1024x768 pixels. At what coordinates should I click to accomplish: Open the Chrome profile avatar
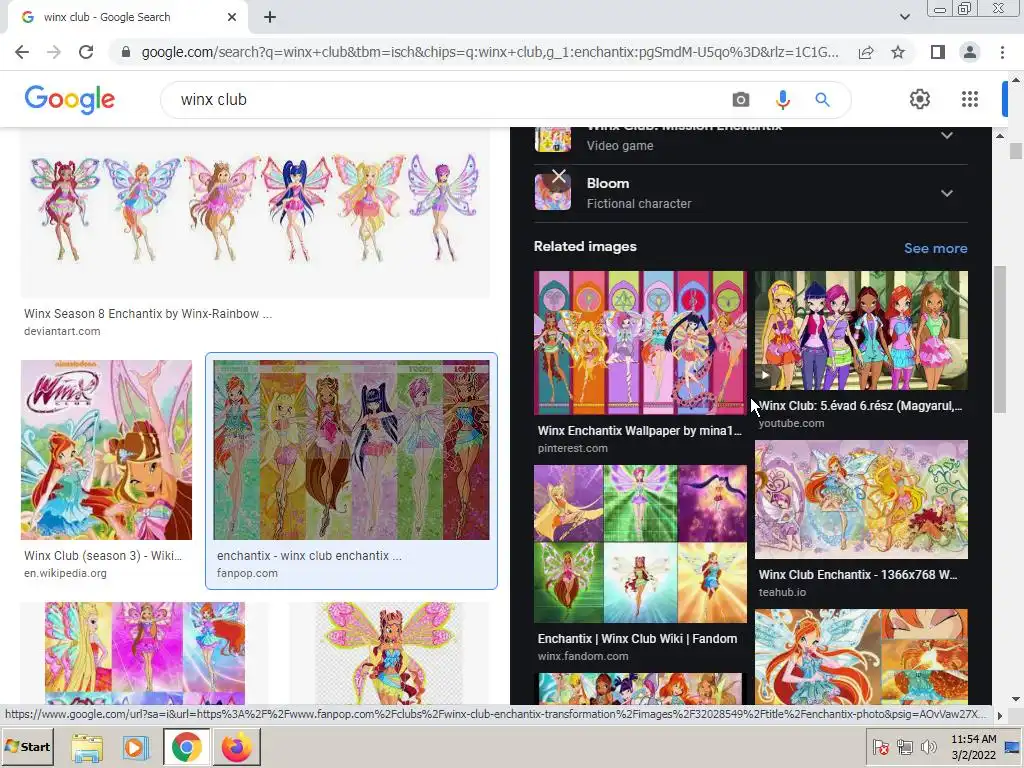coord(970,52)
